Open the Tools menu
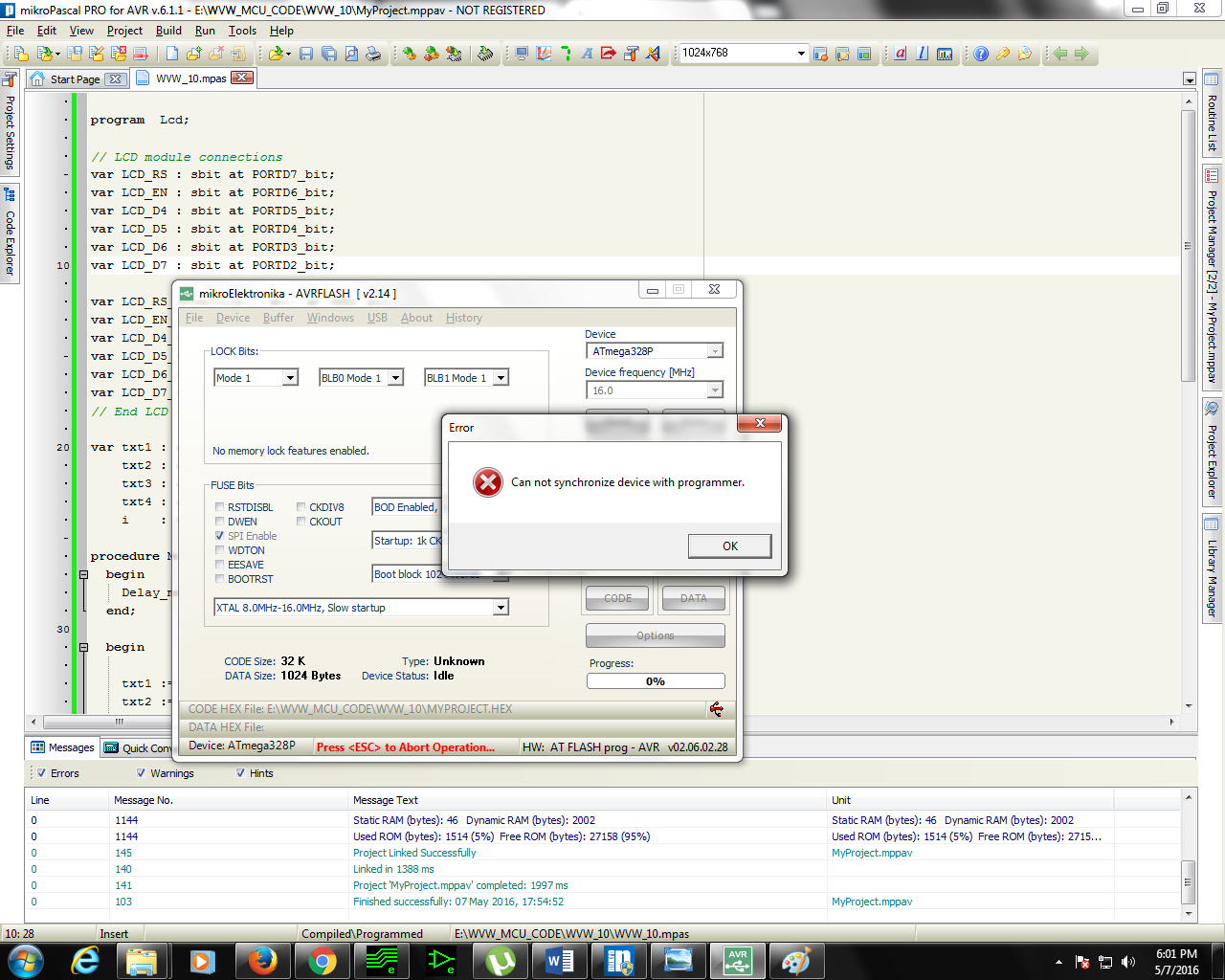1225x980 pixels. [x=242, y=31]
